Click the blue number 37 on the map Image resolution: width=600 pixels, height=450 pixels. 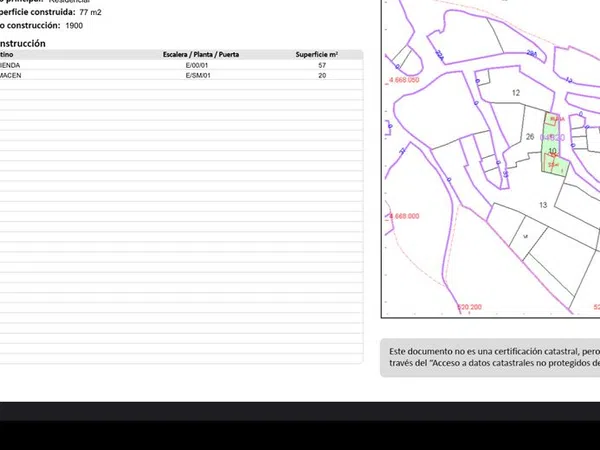402,151
